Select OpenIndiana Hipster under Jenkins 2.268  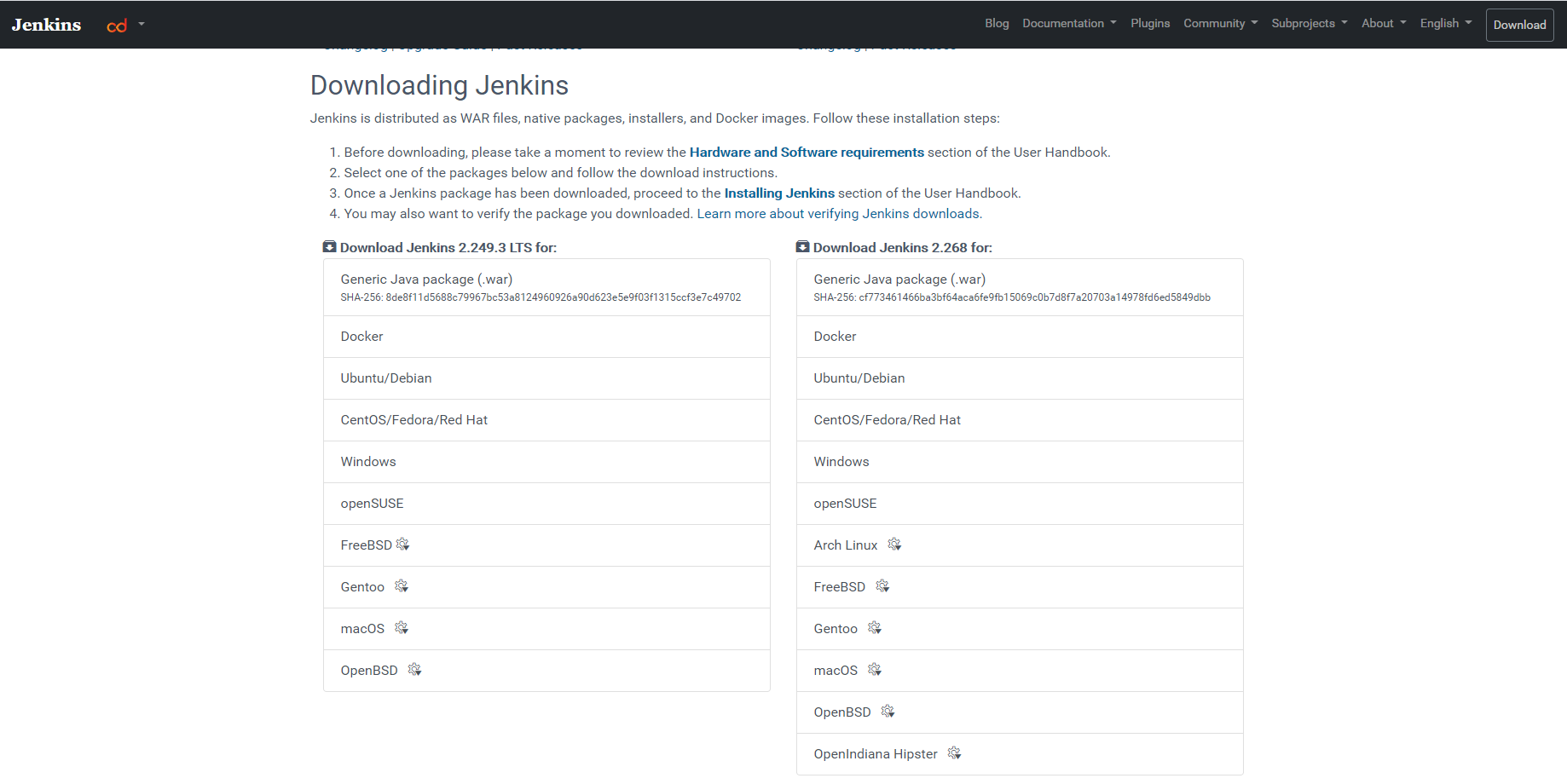click(1020, 754)
